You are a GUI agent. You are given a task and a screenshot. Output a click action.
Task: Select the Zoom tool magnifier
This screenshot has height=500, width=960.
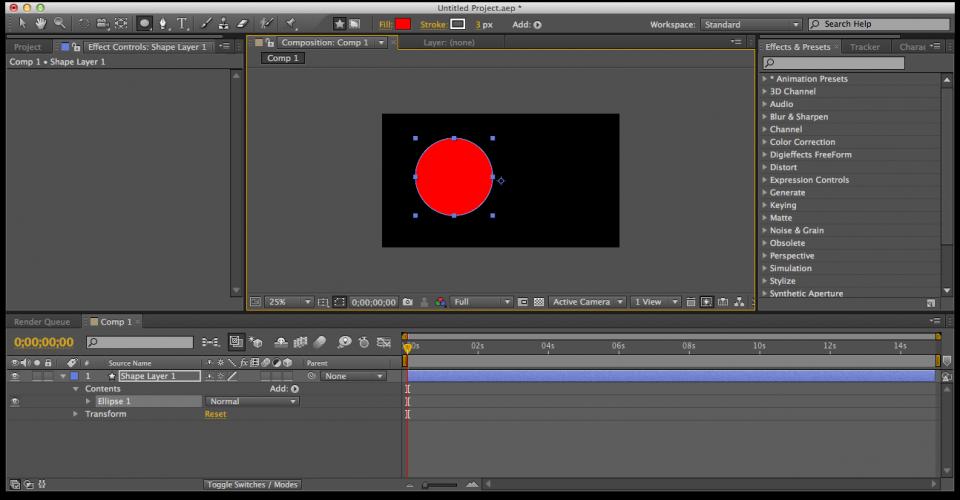click(x=60, y=23)
